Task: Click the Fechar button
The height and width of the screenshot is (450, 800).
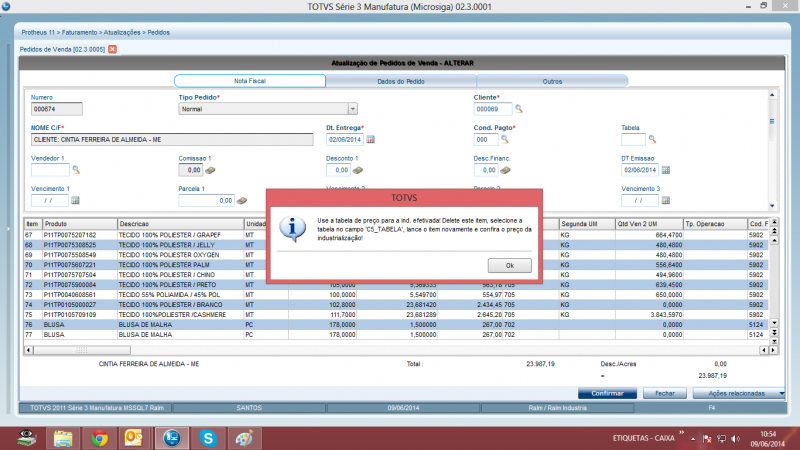Action: coord(664,393)
